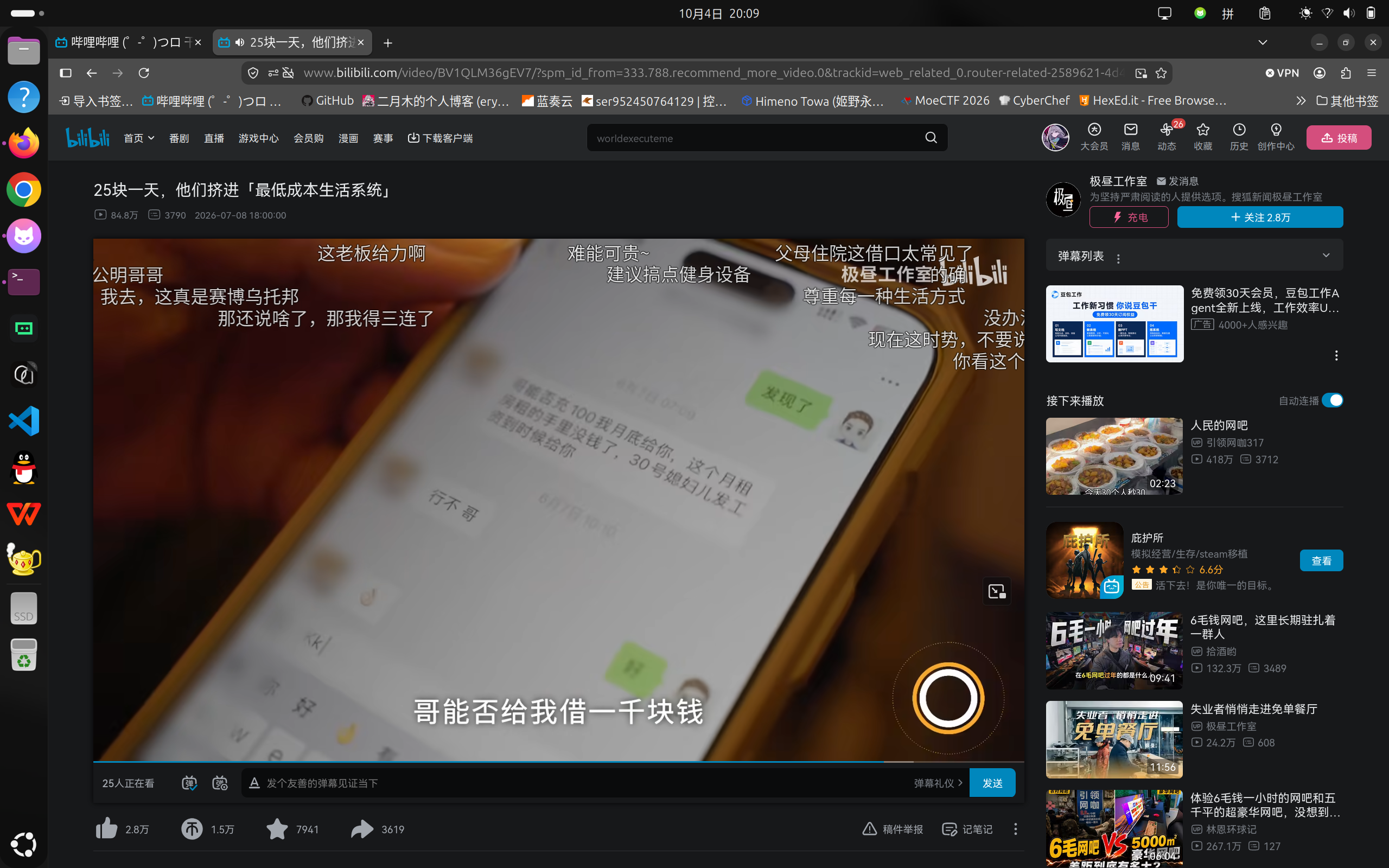Open danmaku settings icon
The height and width of the screenshot is (868, 1389).
(220, 782)
